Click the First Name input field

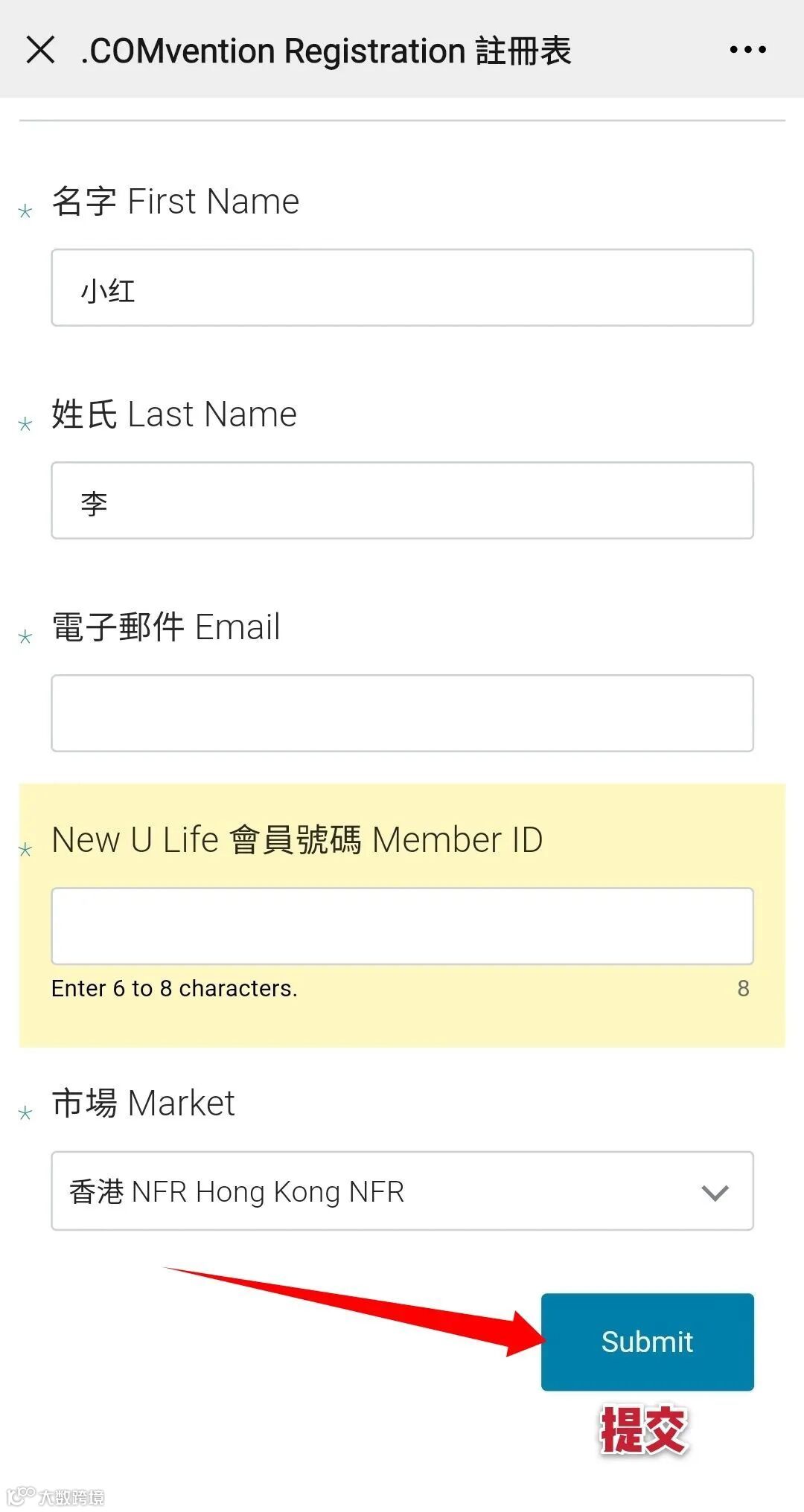point(402,287)
